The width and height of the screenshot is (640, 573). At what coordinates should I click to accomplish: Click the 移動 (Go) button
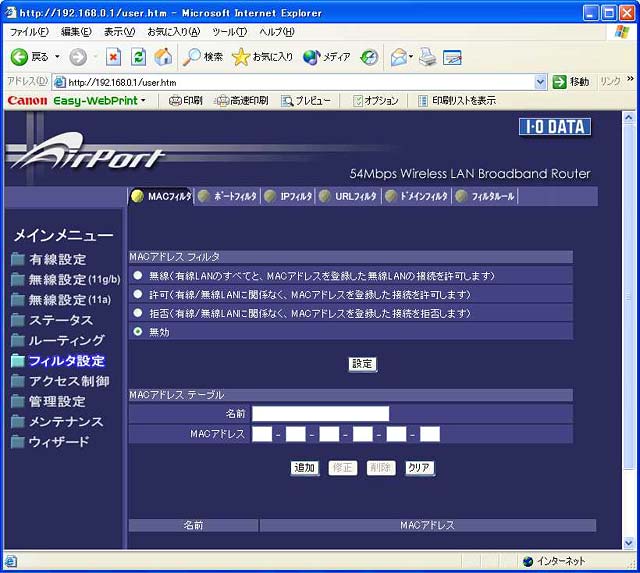coord(571,82)
